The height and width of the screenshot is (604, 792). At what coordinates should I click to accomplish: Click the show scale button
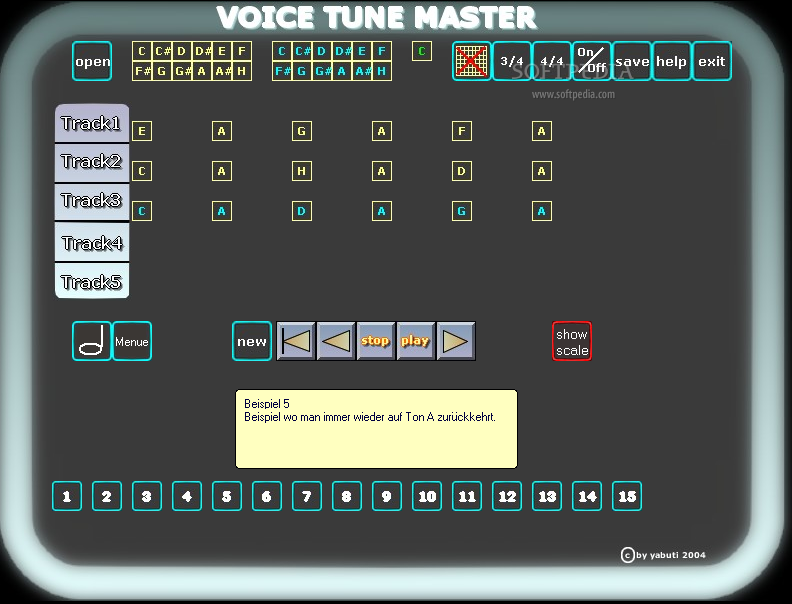(572, 341)
